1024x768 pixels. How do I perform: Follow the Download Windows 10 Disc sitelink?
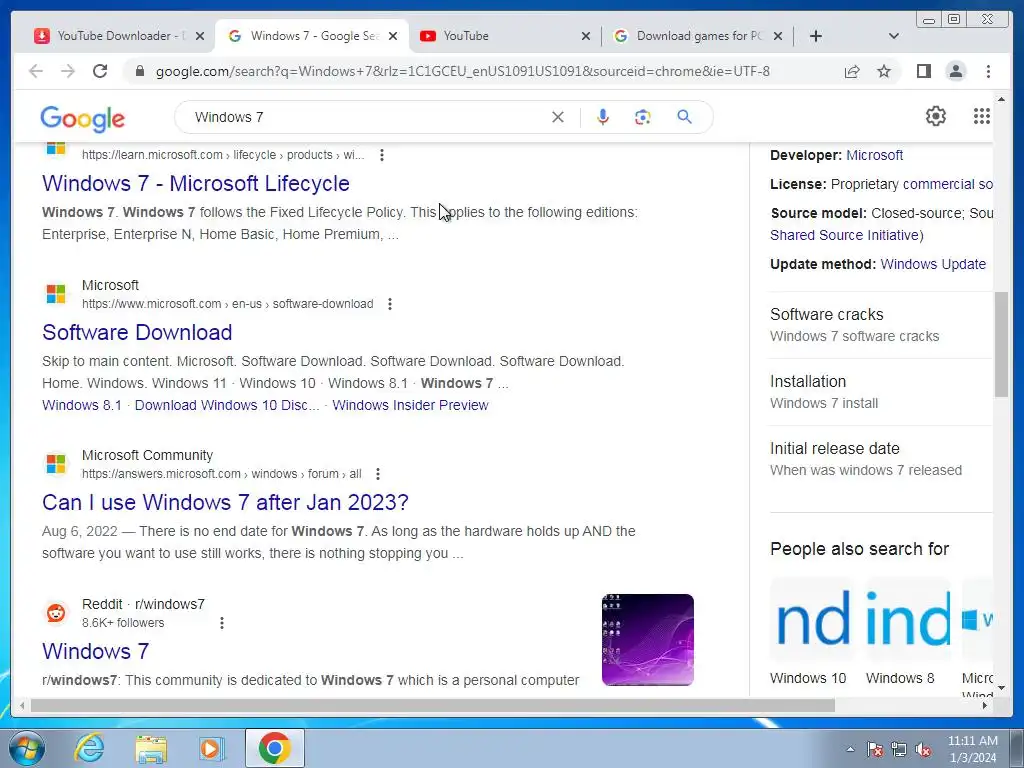coord(227,405)
